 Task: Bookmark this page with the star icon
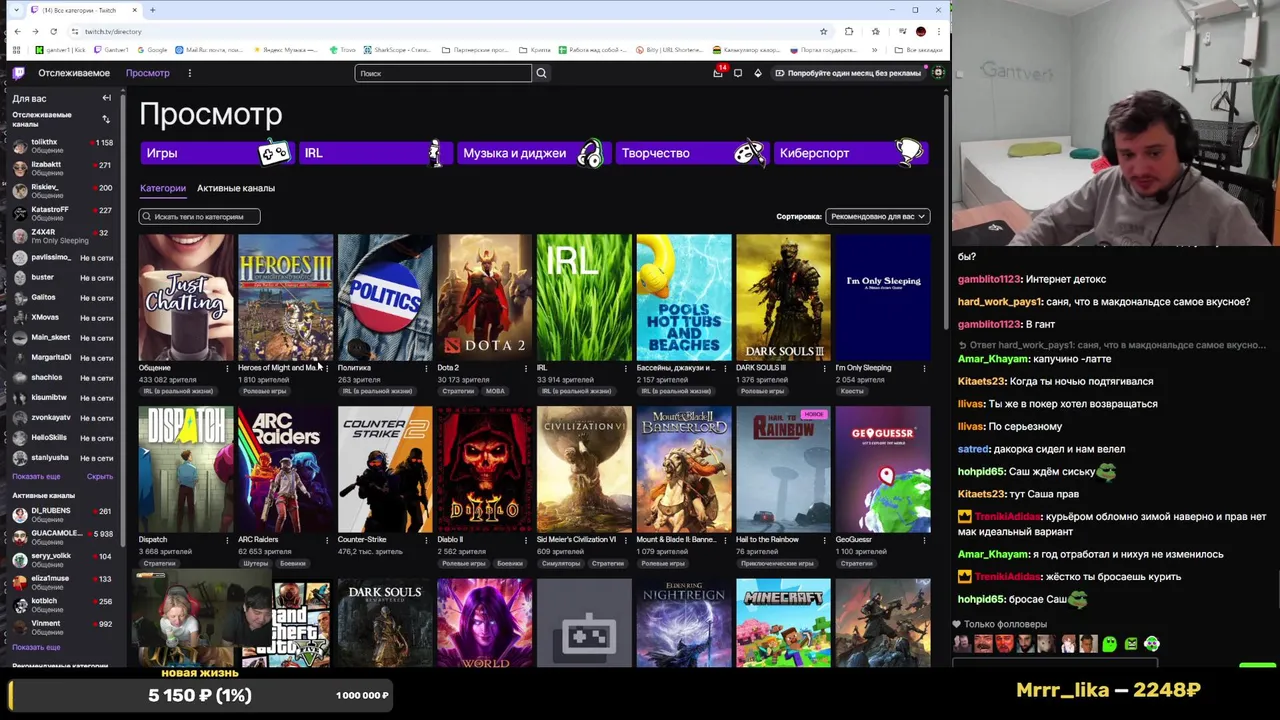pyautogui.click(x=823, y=31)
